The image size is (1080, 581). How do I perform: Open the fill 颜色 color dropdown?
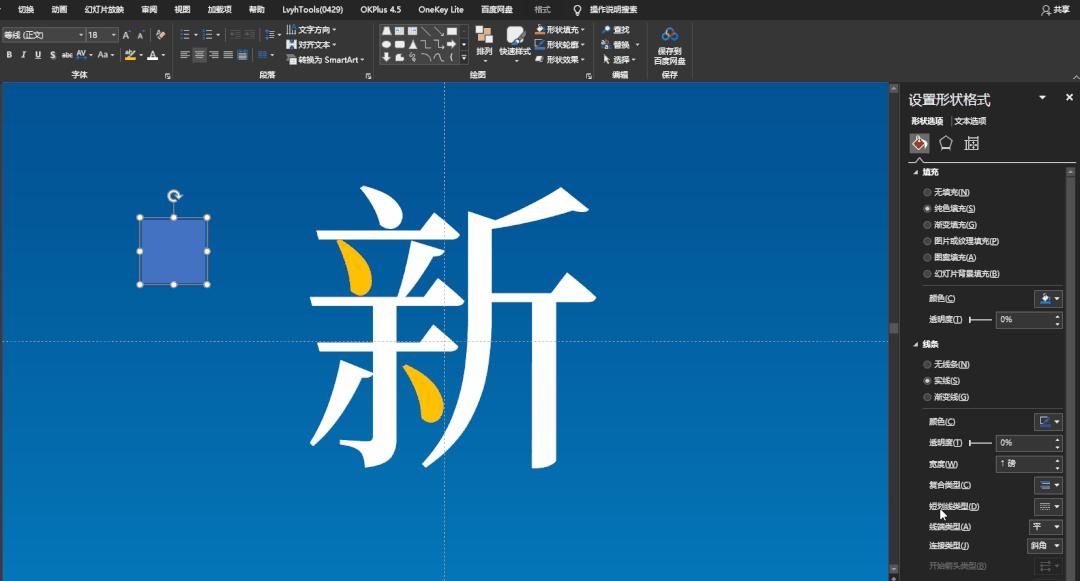pos(1048,297)
